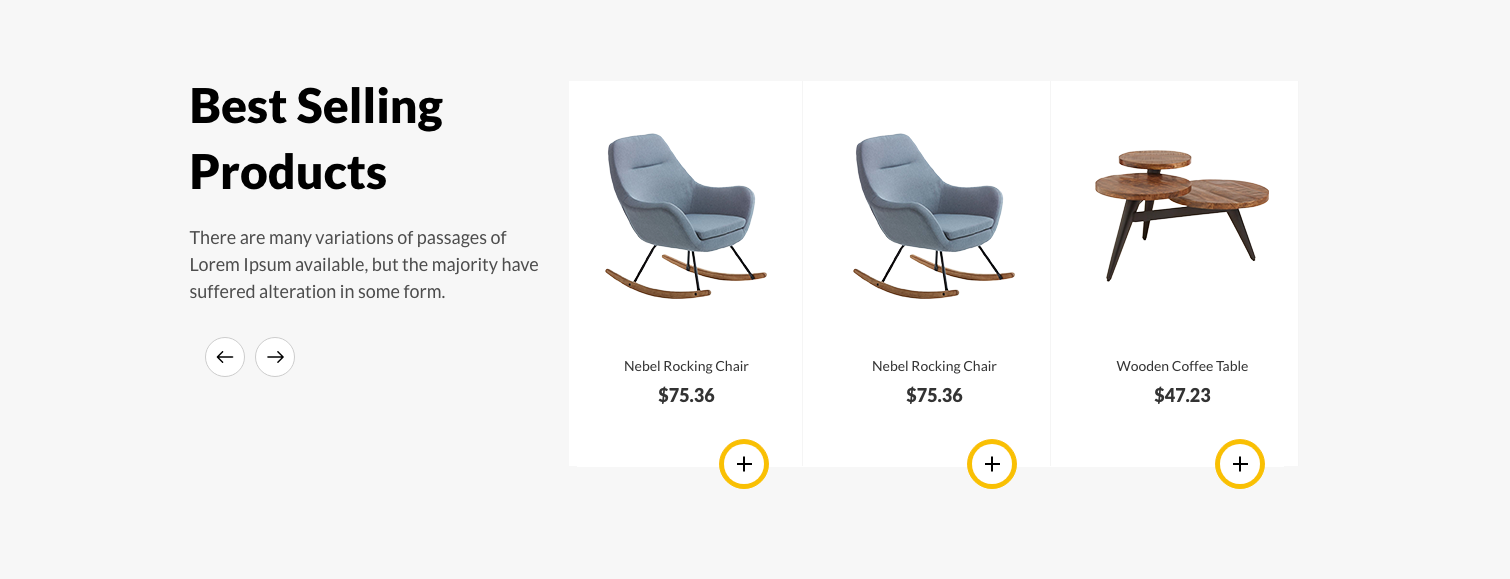1510x579 pixels.
Task: Click the 'Best Selling' heading text
Action: [316, 107]
